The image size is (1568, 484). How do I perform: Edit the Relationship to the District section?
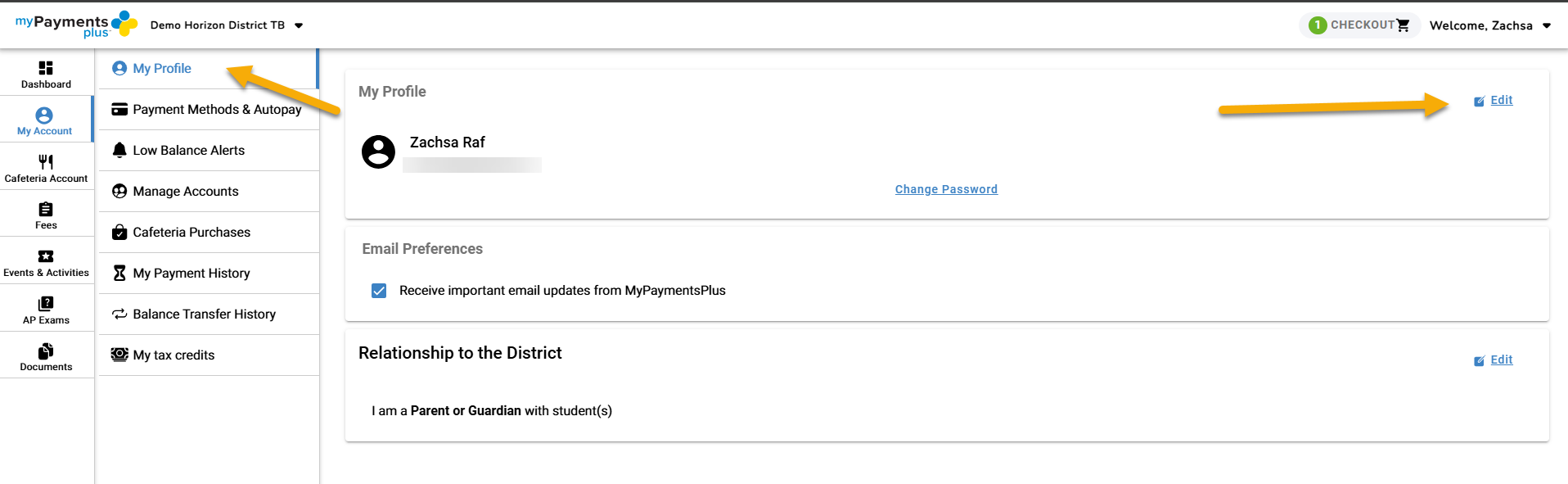click(x=1501, y=360)
